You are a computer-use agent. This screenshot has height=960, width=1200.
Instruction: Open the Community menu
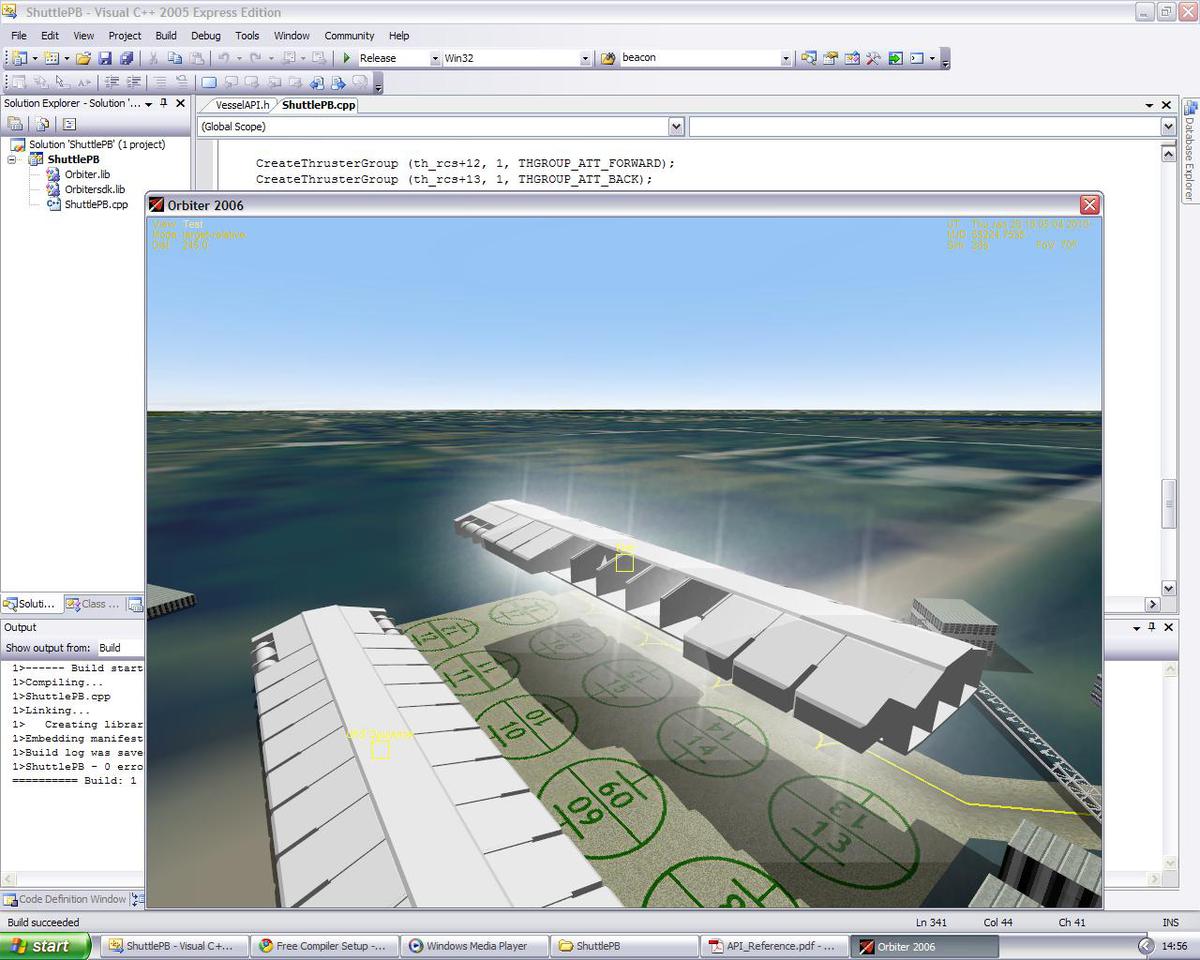pos(349,35)
